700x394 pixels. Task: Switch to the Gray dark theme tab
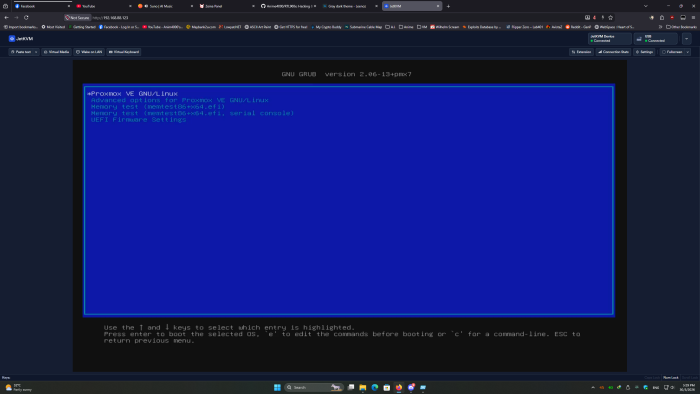350,6
